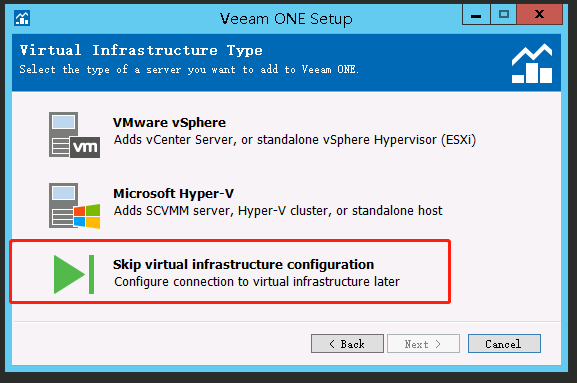Click the Veeam chart logo in blue header
This screenshot has height=383, width=577.
[x=532, y=64]
